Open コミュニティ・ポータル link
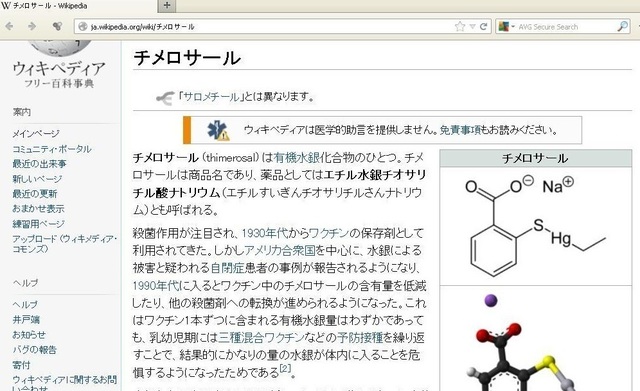The width and height of the screenshot is (640, 391). (x=52, y=149)
